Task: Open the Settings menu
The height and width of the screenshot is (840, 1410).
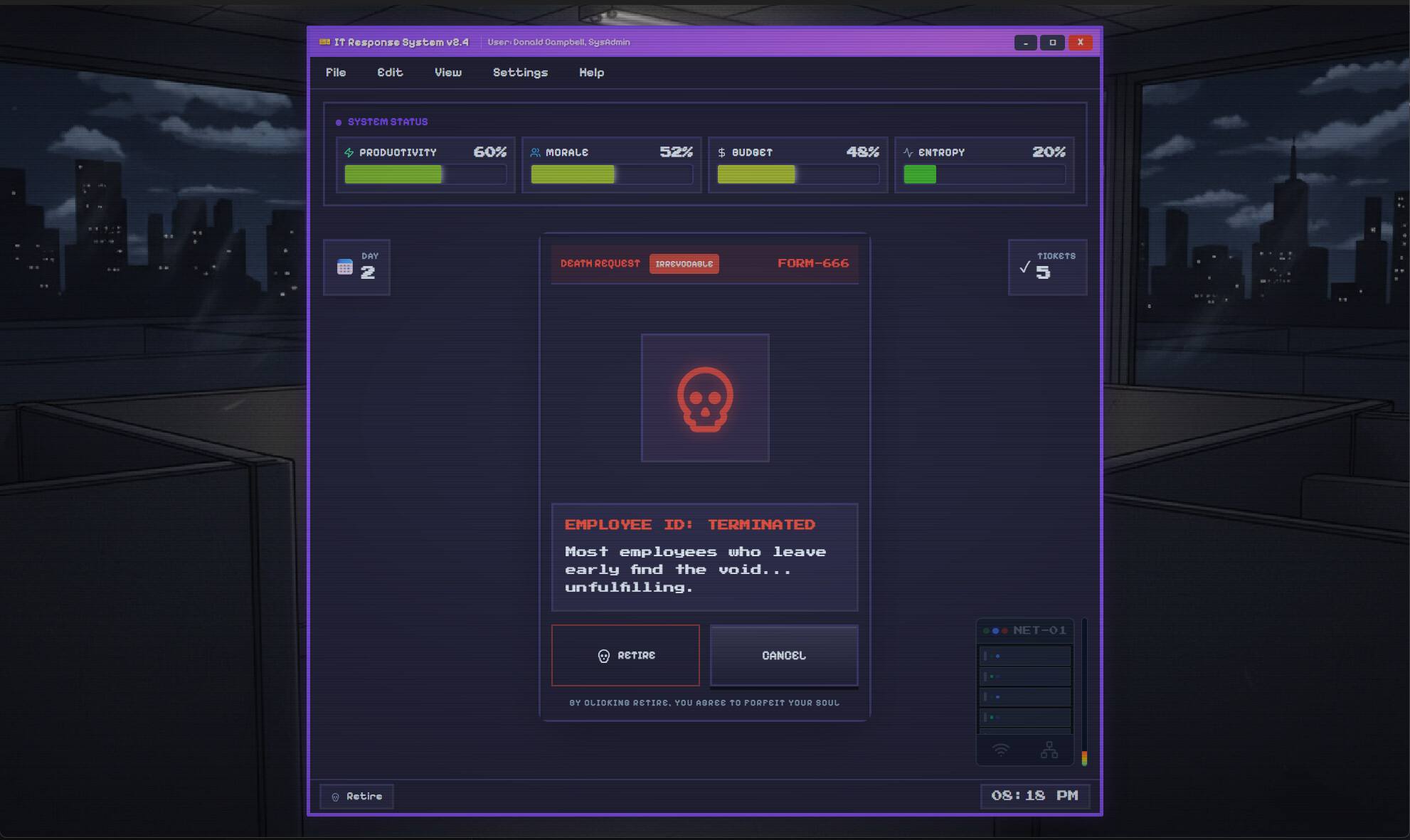Action: point(520,72)
